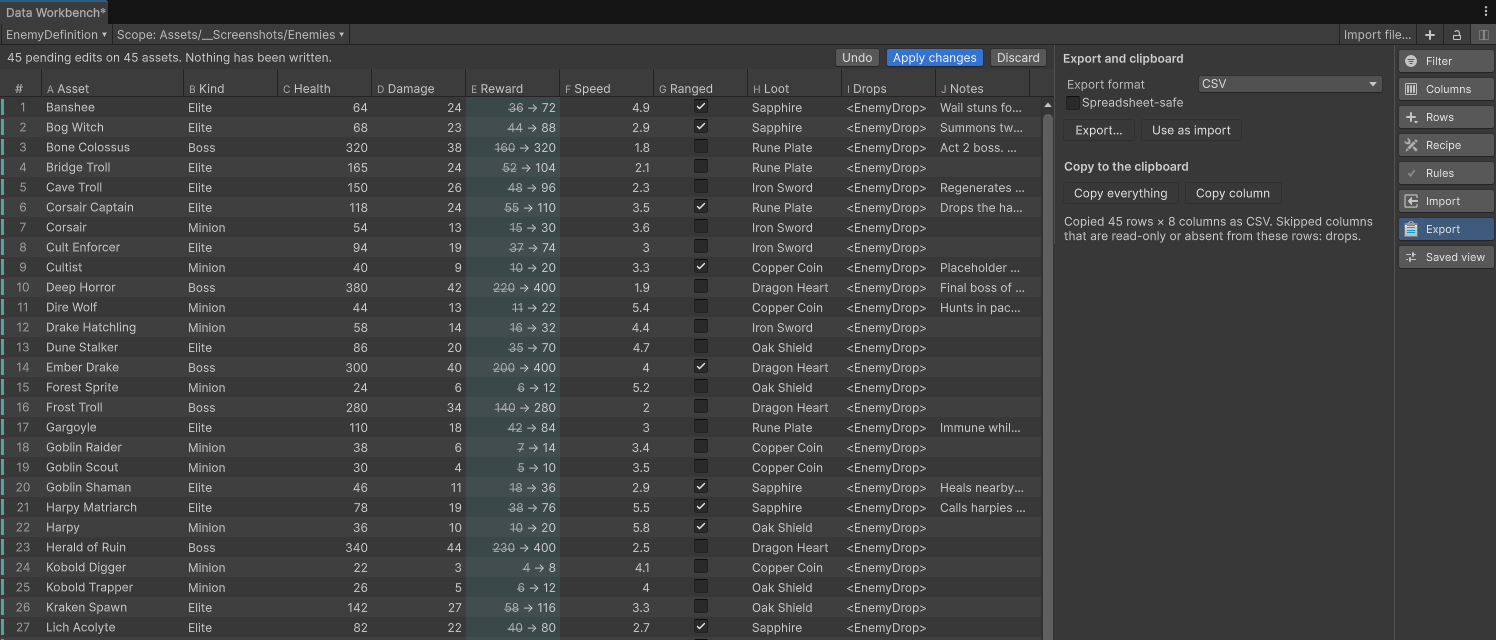Uncheck Ranged for Cultist

701,266
